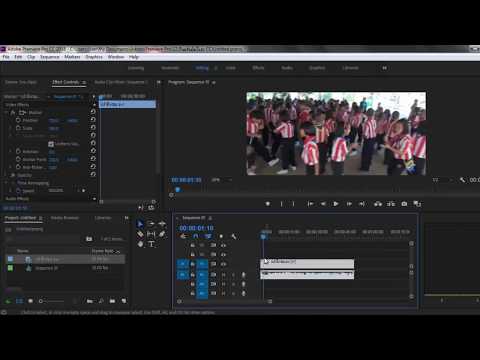
Task: Select the Slip tool
Action: point(151,234)
